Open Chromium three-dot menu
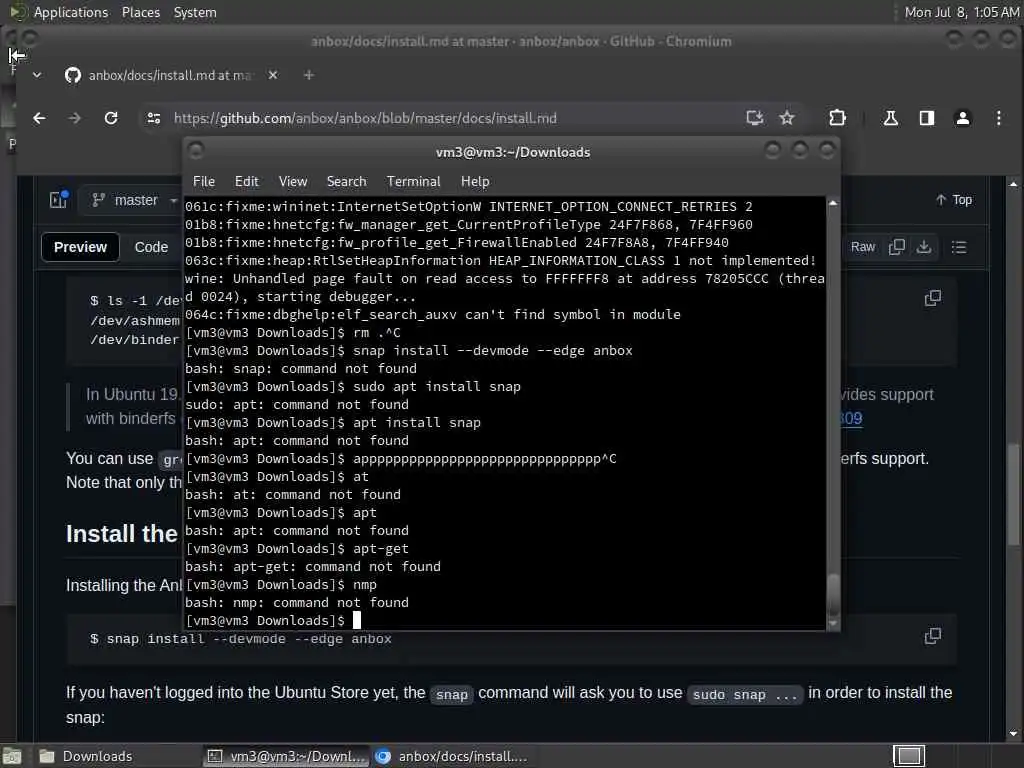 pos(999,118)
